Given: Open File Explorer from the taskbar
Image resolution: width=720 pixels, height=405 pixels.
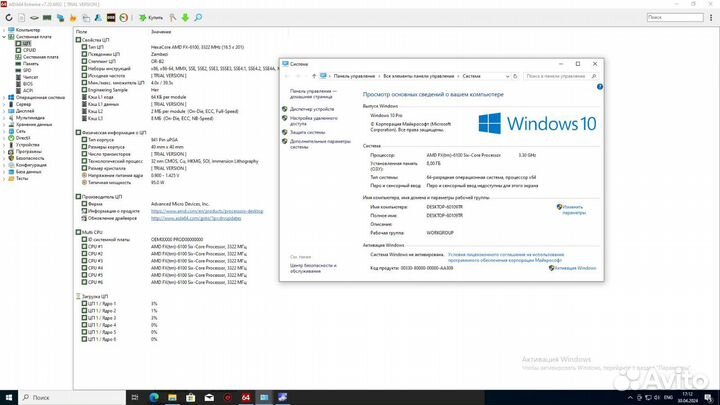Looking at the screenshot, I should pyautogui.click(x=172, y=397).
